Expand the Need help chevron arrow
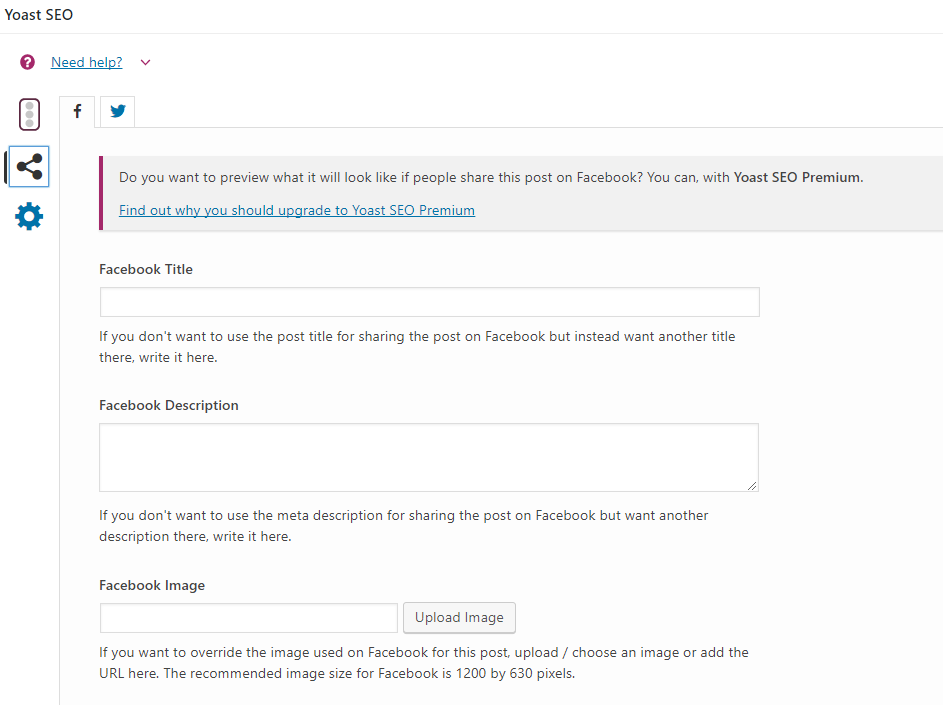 tap(146, 62)
